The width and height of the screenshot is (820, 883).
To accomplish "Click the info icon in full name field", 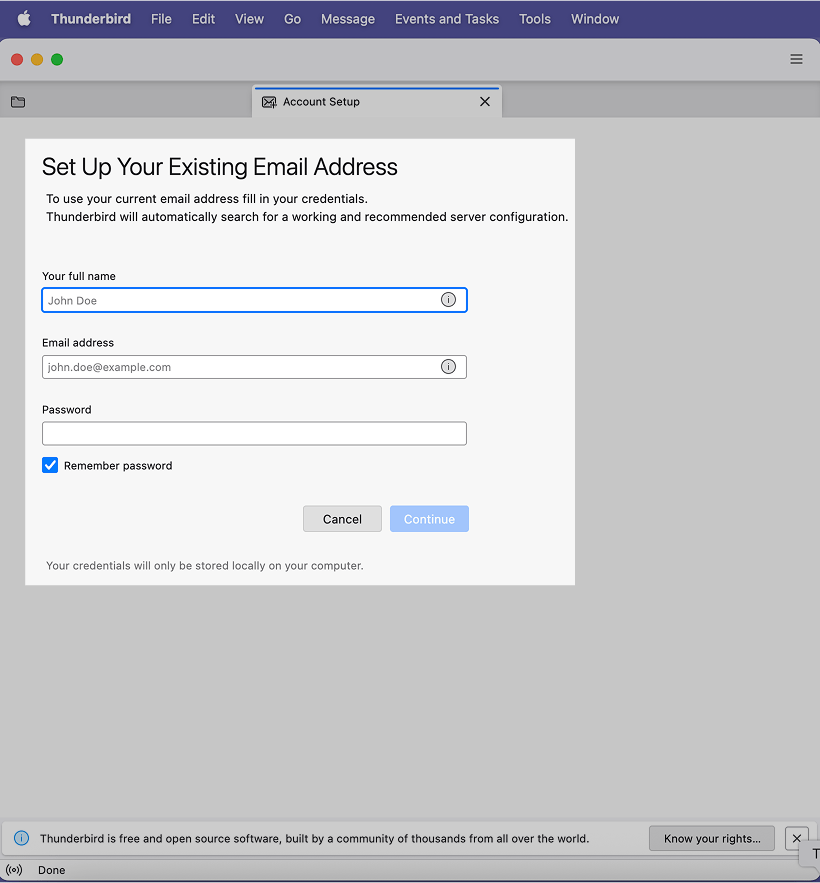I will coord(448,300).
